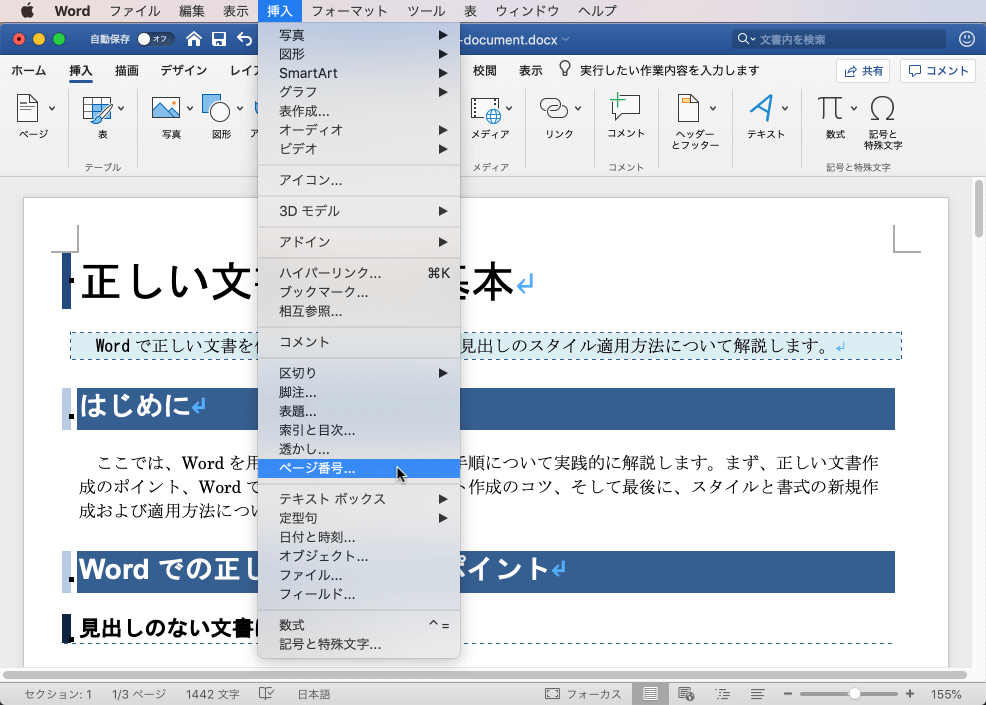This screenshot has height=705, width=986.
Task: Switch to 描画 ribbon tab
Action: click(x=126, y=70)
